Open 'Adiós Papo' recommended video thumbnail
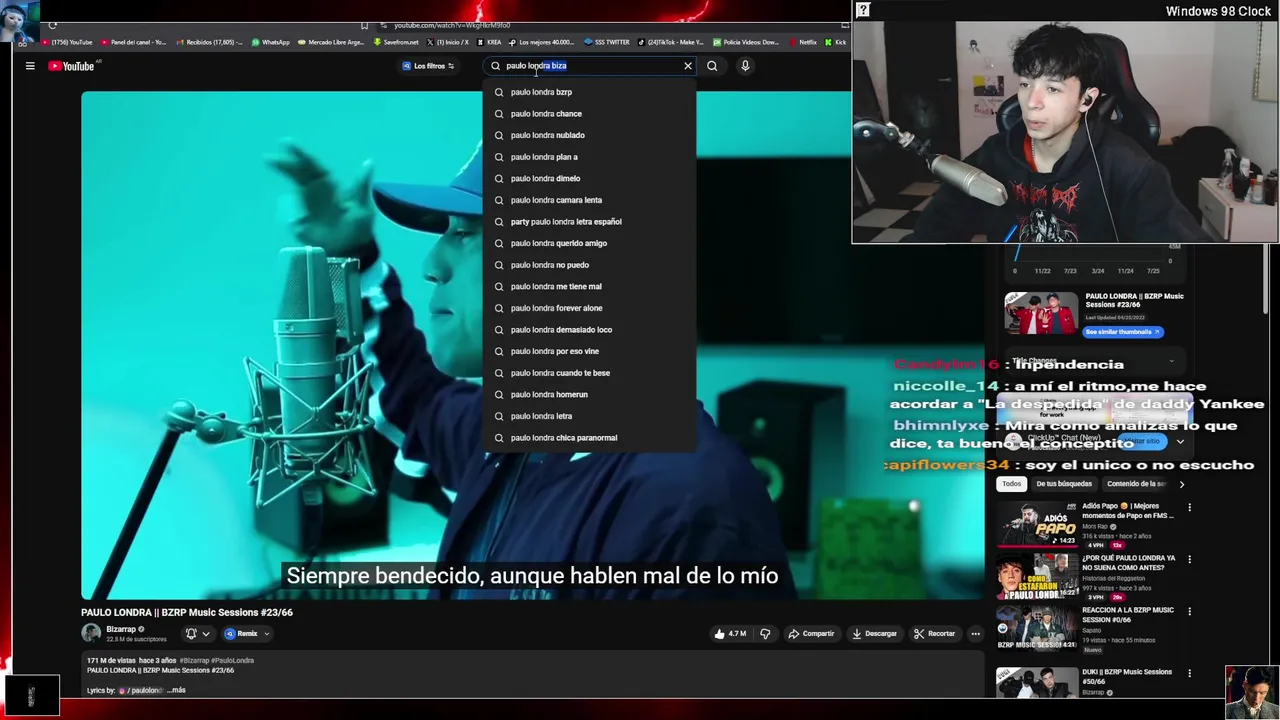 click(1037, 524)
